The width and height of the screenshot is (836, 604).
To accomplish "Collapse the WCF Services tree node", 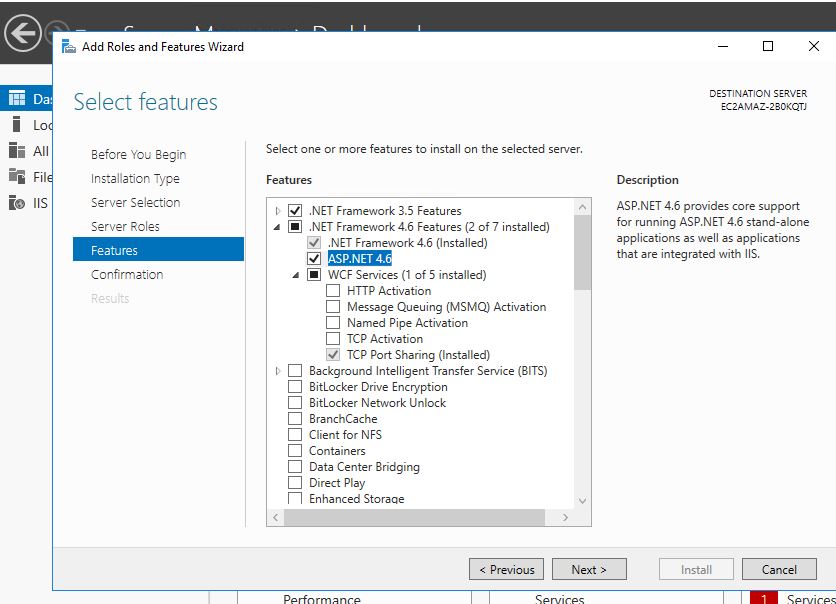I will (x=296, y=275).
